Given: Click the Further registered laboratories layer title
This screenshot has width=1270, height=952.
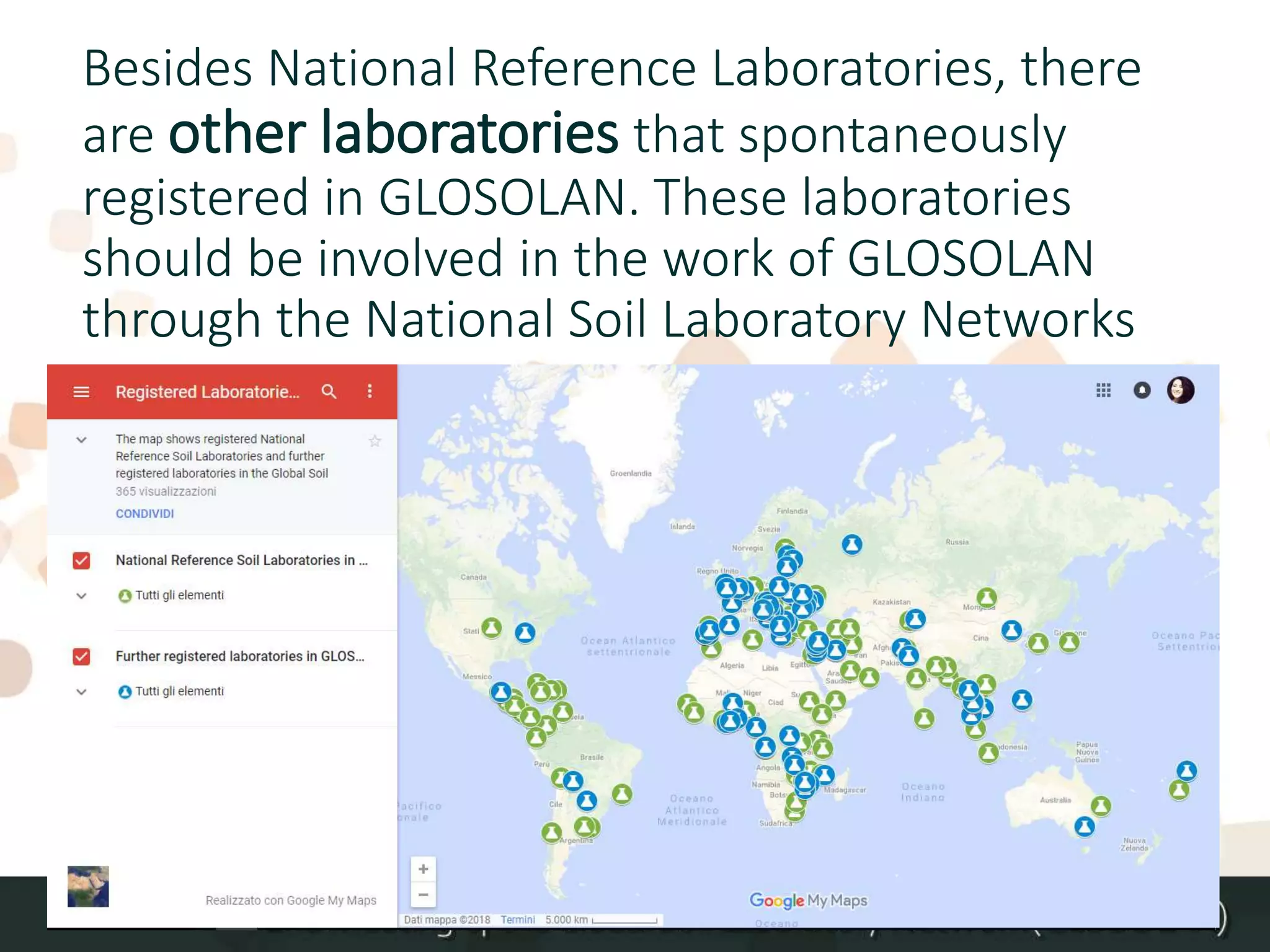Looking at the screenshot, I should point(240,656).
